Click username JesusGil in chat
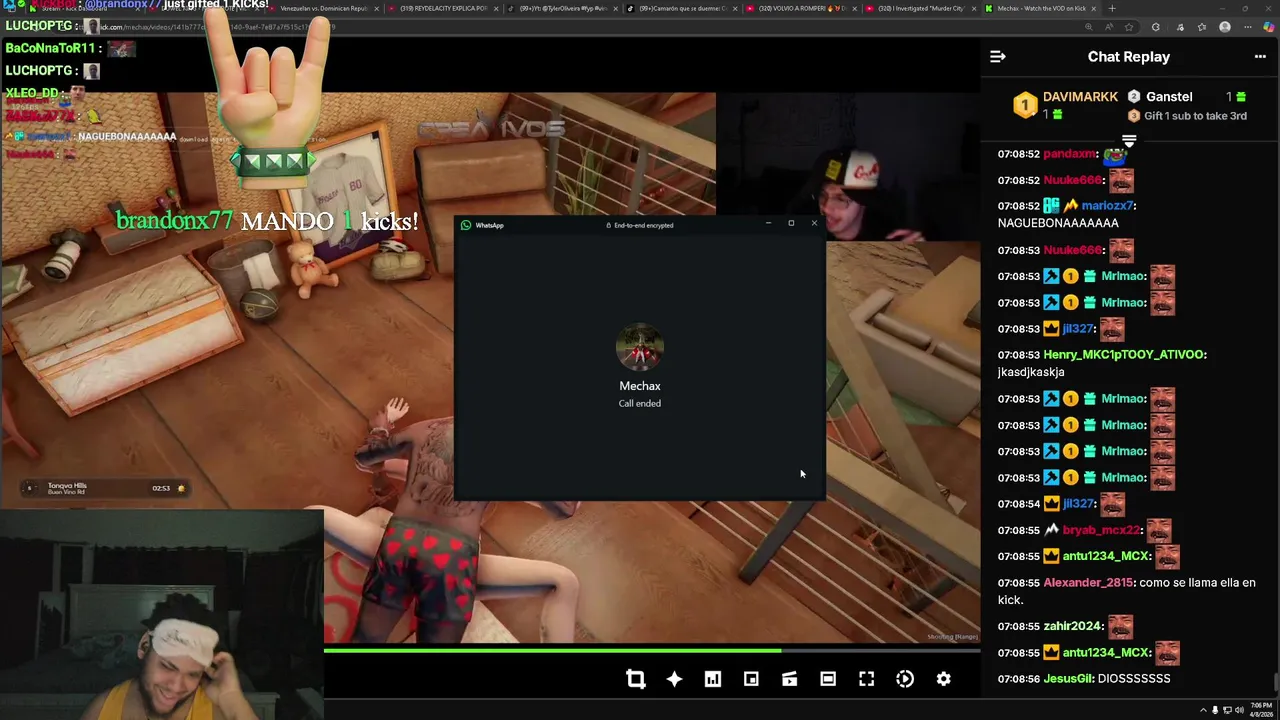This screenshot has width=1280, height=720. click(x=1068, y=679)
